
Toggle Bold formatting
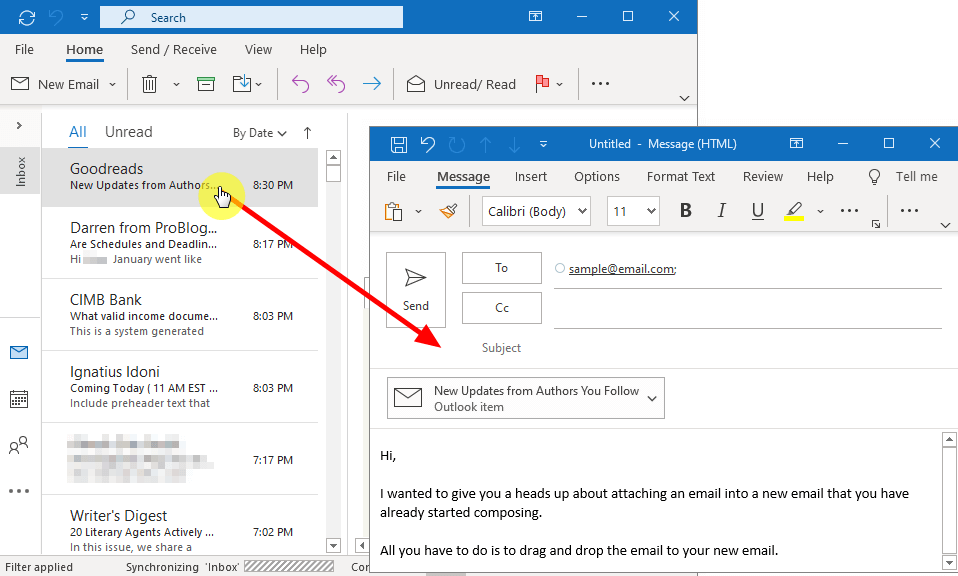coord(686,211)
